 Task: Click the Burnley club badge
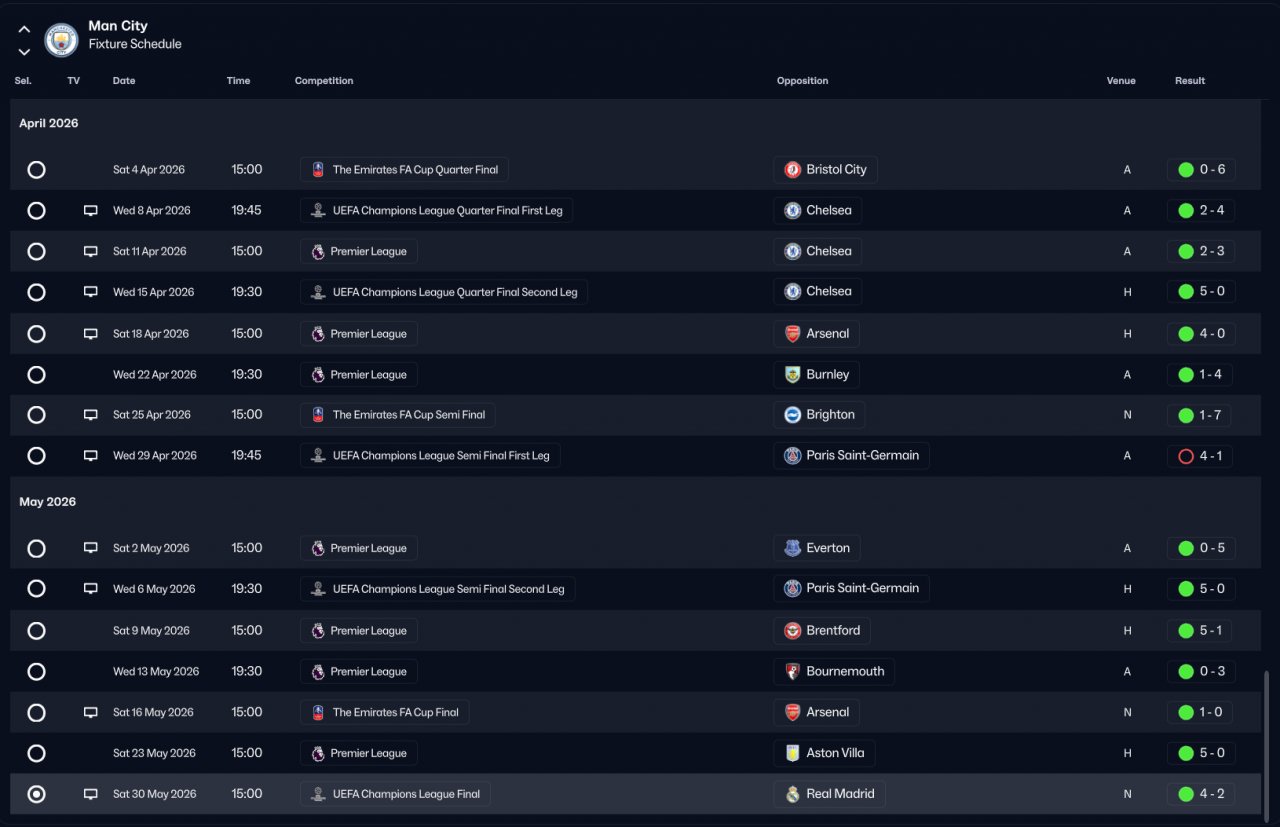(792, 375)
